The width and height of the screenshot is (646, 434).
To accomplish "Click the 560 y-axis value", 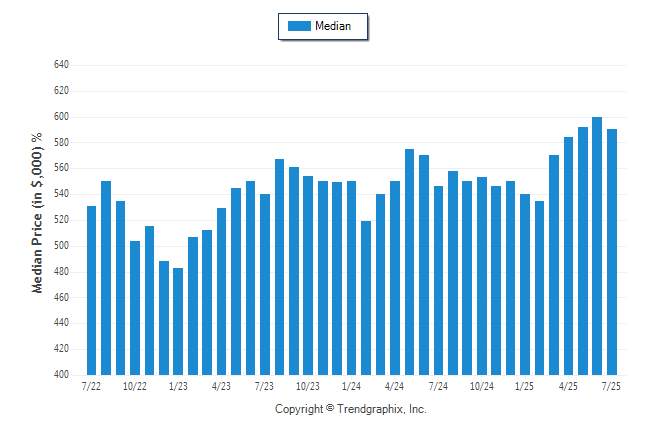I will pyautogui.click(x=61, y=168).
